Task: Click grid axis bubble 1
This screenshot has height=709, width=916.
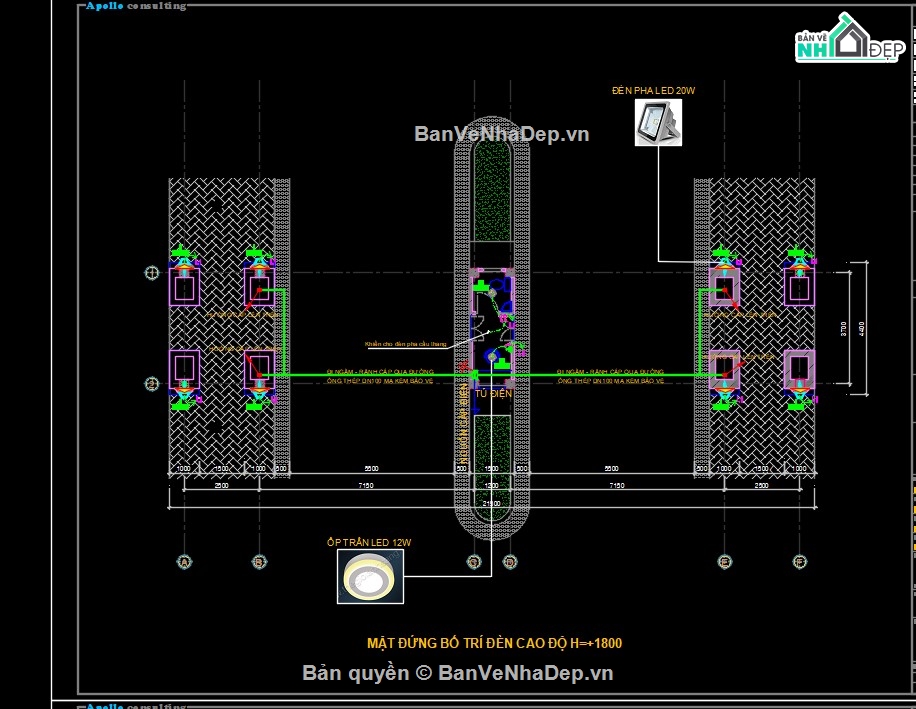Action: [x=151, y=273]
